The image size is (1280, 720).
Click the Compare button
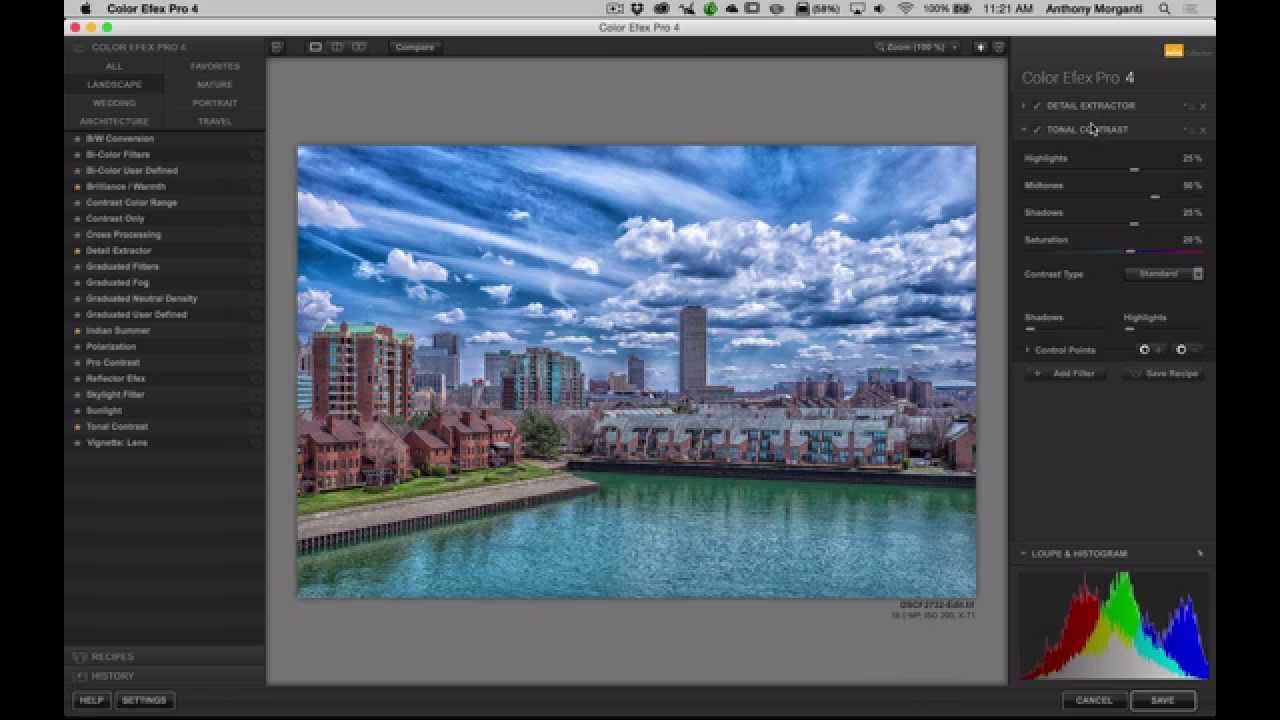click(415, 47)
